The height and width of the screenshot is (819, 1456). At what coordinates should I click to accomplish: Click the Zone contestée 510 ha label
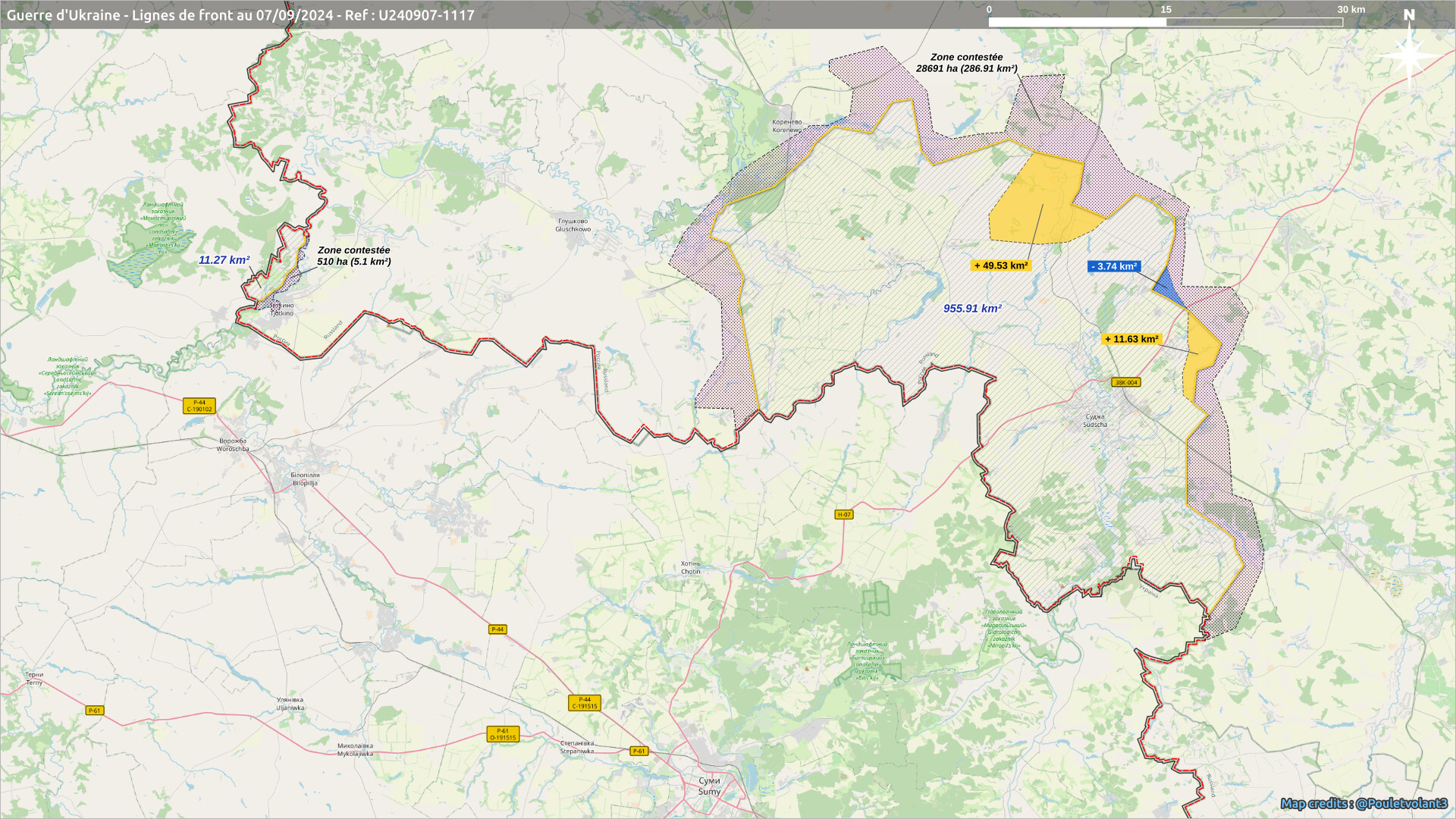(x=353, y=256)
